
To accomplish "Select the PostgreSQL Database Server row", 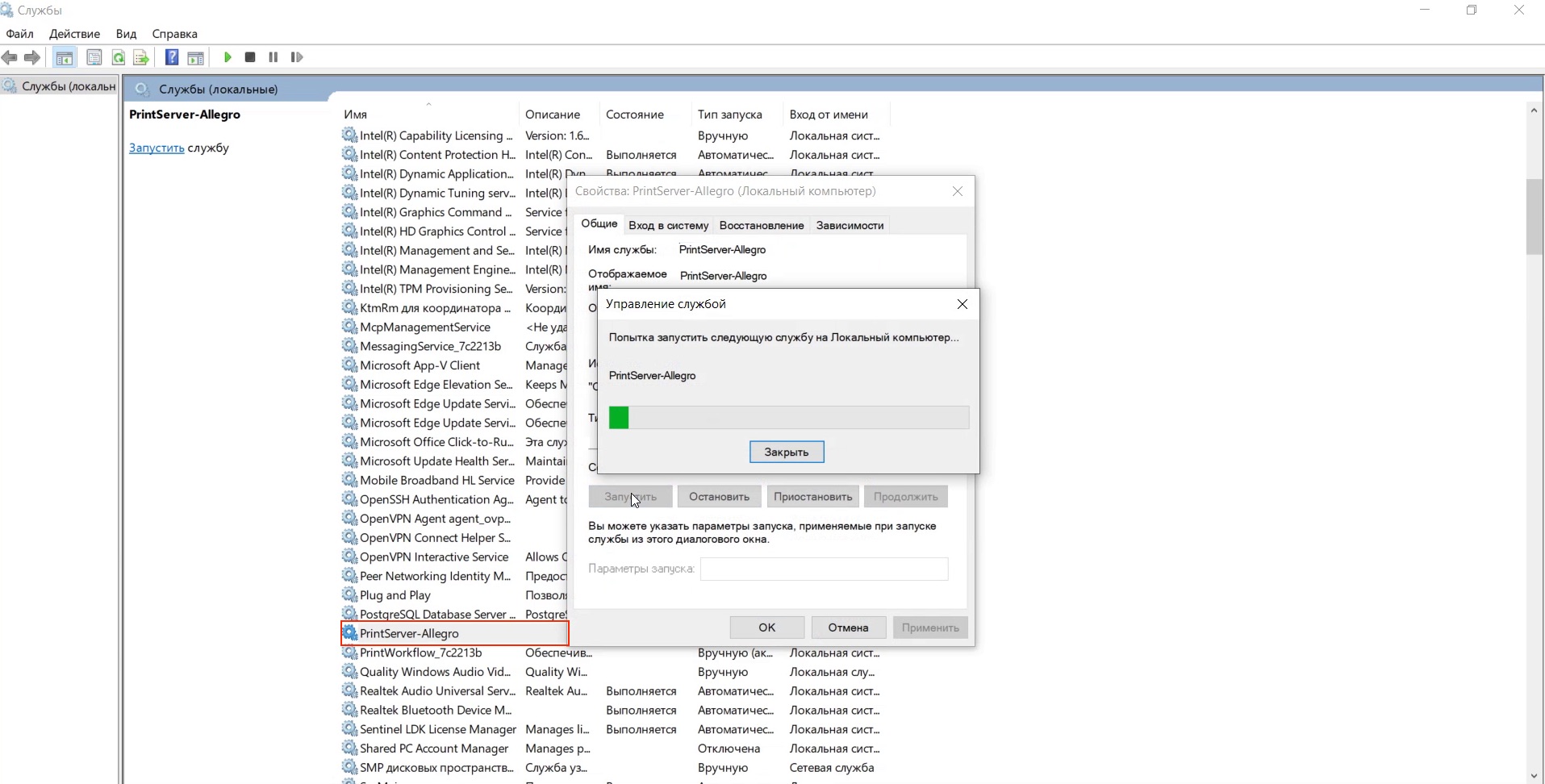I will 454,615.
